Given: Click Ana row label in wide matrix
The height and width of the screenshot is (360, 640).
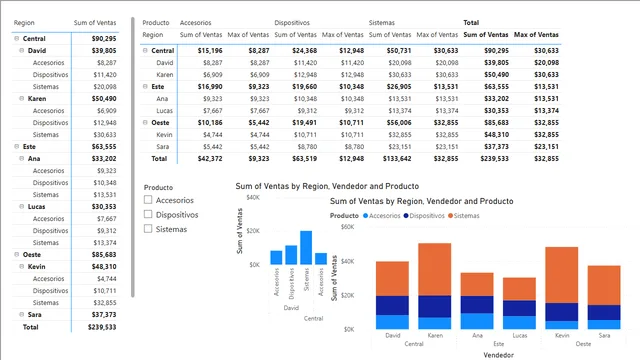Looking at the screenshot, I should pyautogui.click(x=162, y=98).
